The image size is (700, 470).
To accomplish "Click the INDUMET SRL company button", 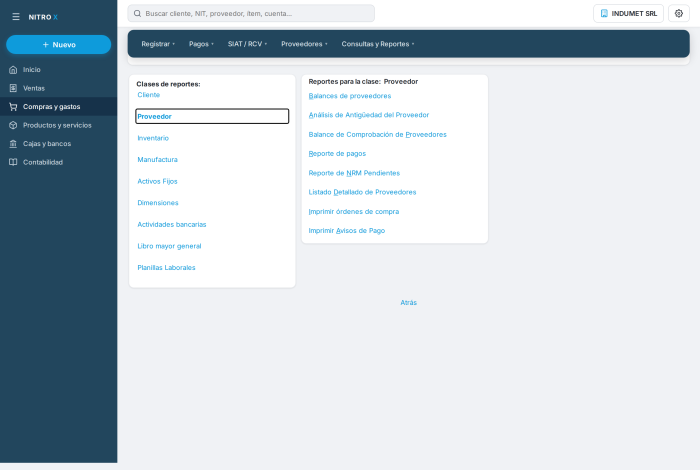I will point(628,13).
